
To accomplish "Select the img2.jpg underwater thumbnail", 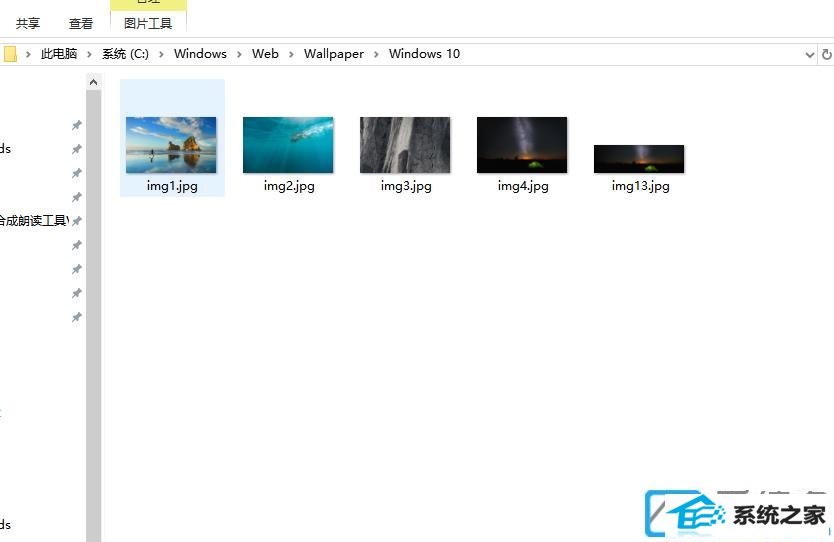I will 288,145.
